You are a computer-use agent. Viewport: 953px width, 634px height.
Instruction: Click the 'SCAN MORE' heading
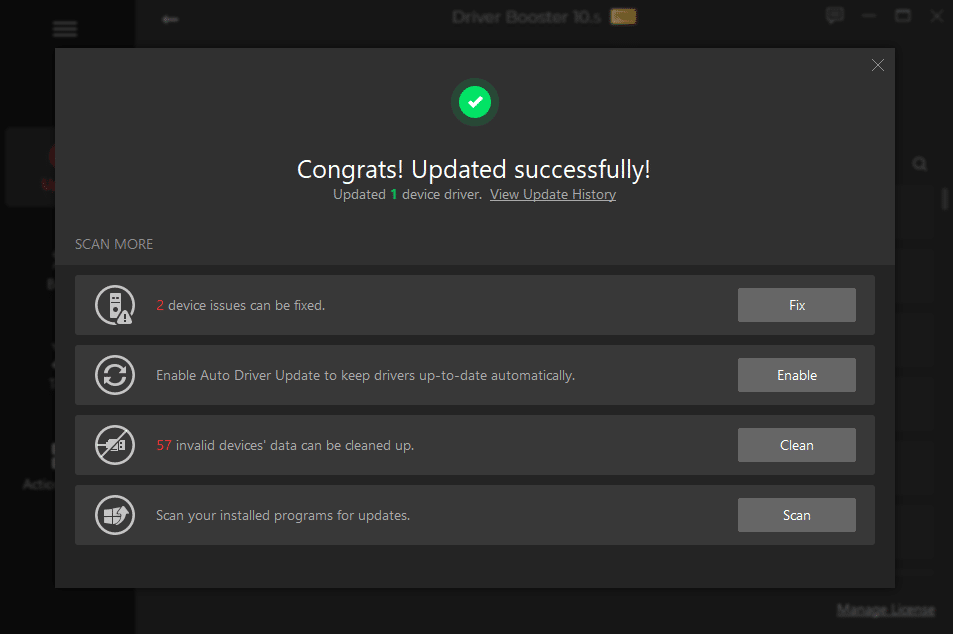click(x=114, y=244)
